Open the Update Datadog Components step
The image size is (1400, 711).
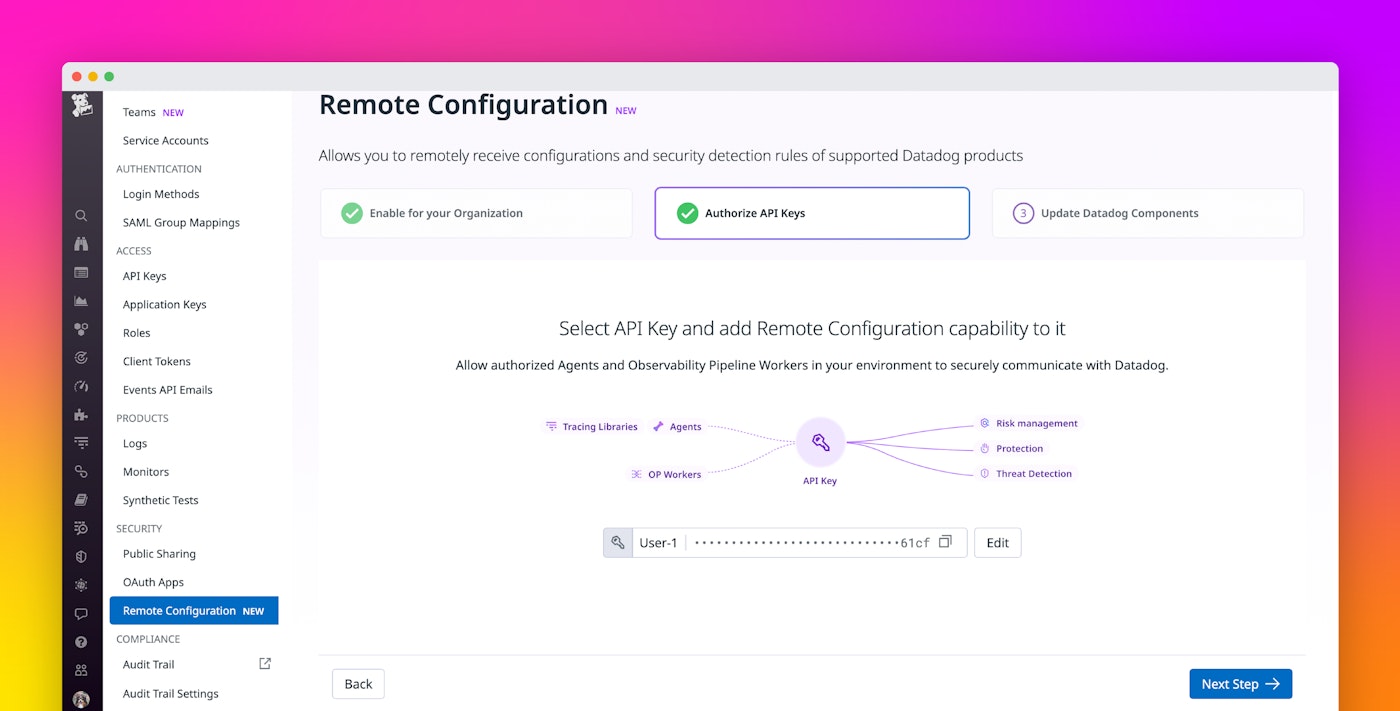1147,213
